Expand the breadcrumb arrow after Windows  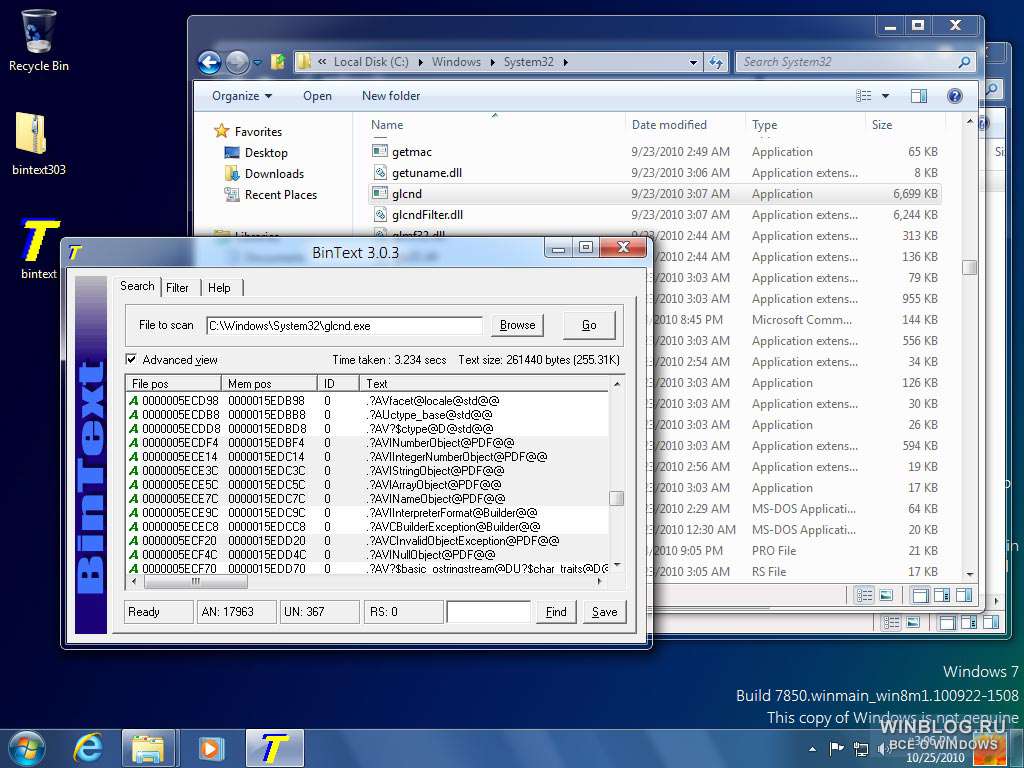pos(493,62)
